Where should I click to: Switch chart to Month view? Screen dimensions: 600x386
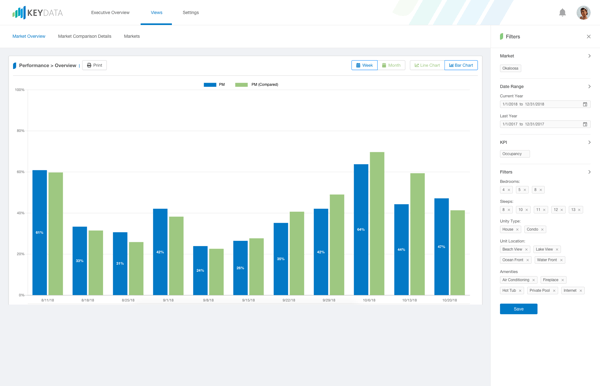tap(391, 65)
